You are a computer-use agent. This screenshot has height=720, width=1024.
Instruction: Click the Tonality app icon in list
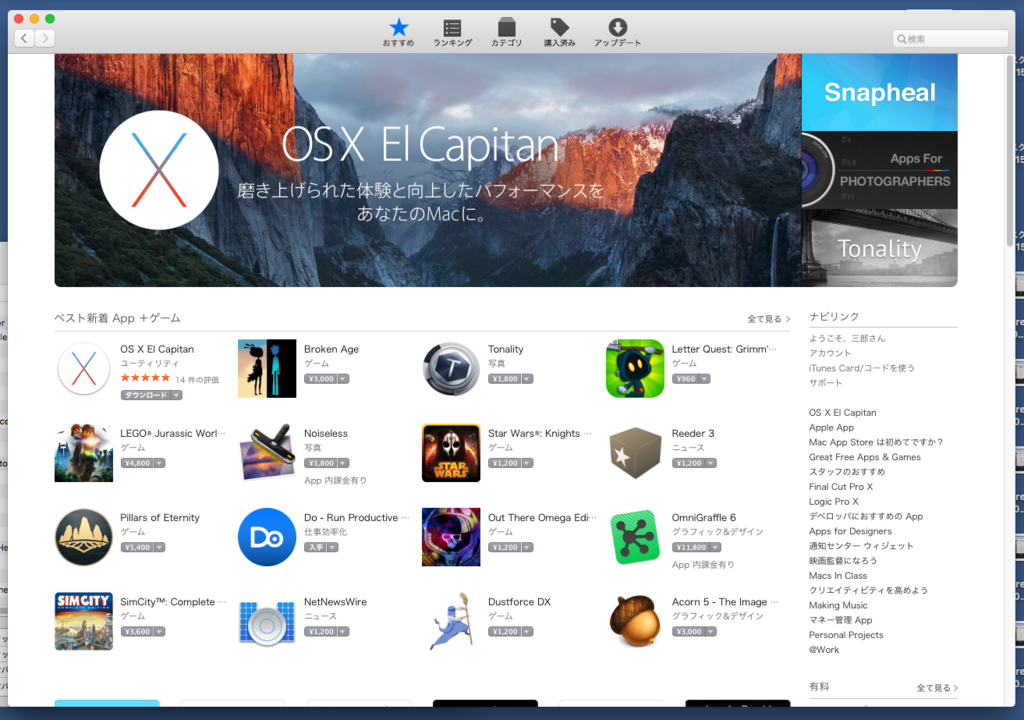451,368
